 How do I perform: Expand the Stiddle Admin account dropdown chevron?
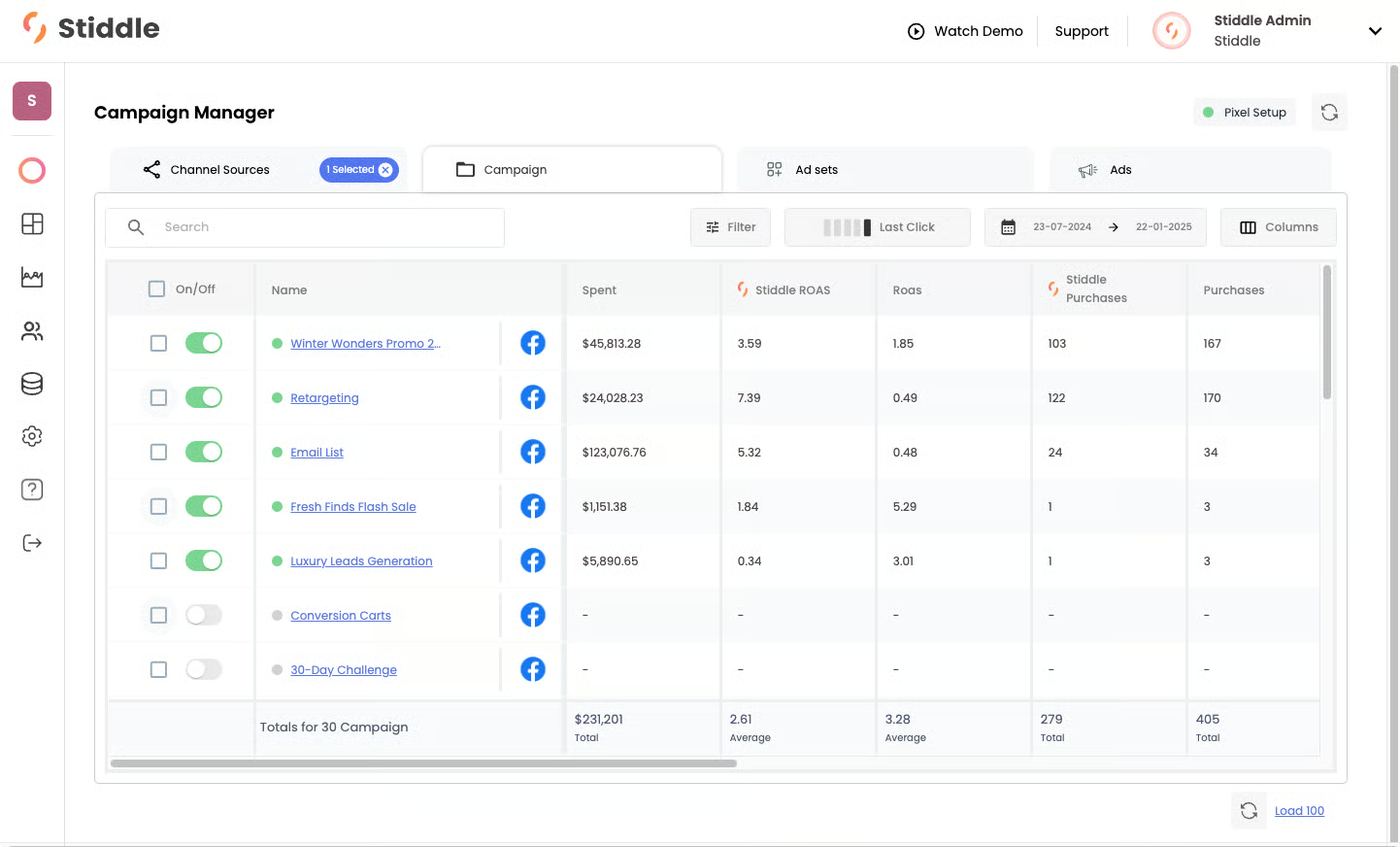tap(1375, 31)
